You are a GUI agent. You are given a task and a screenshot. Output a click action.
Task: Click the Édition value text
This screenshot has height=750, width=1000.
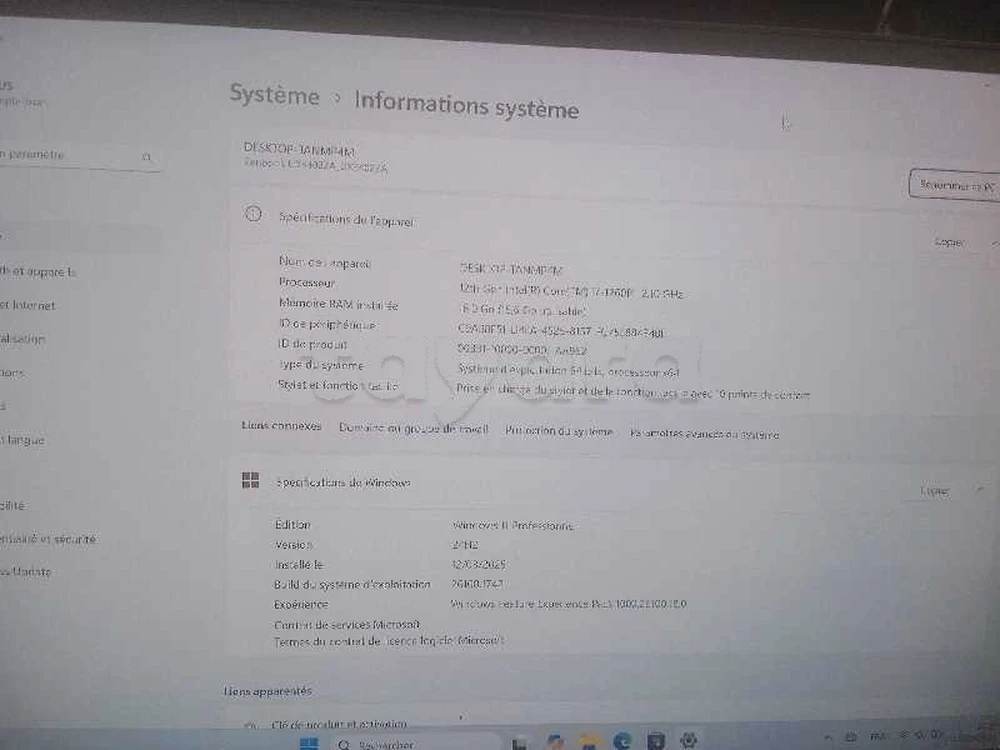pos(513,526)
